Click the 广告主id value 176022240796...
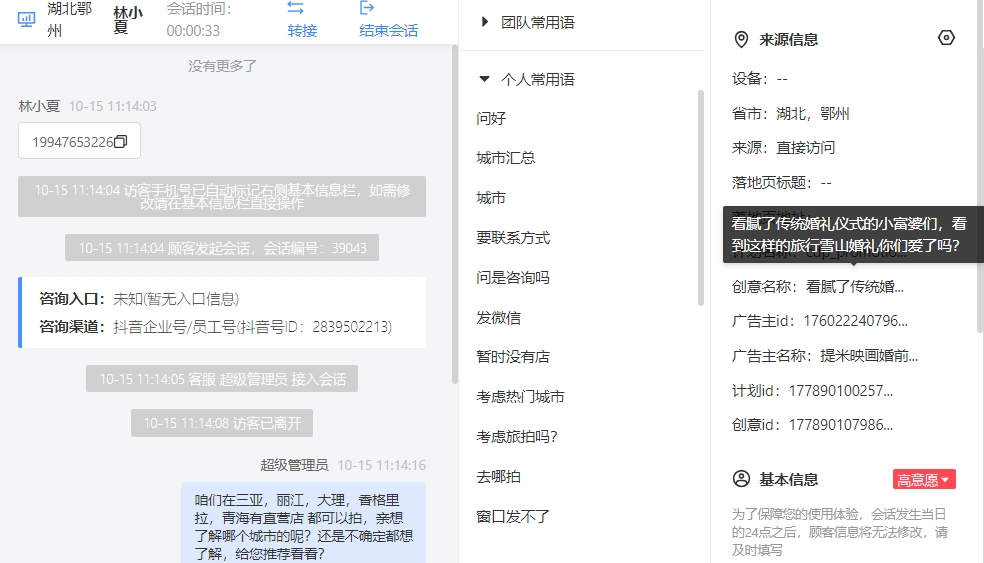 pyautogui.click(x=855, y=321)
